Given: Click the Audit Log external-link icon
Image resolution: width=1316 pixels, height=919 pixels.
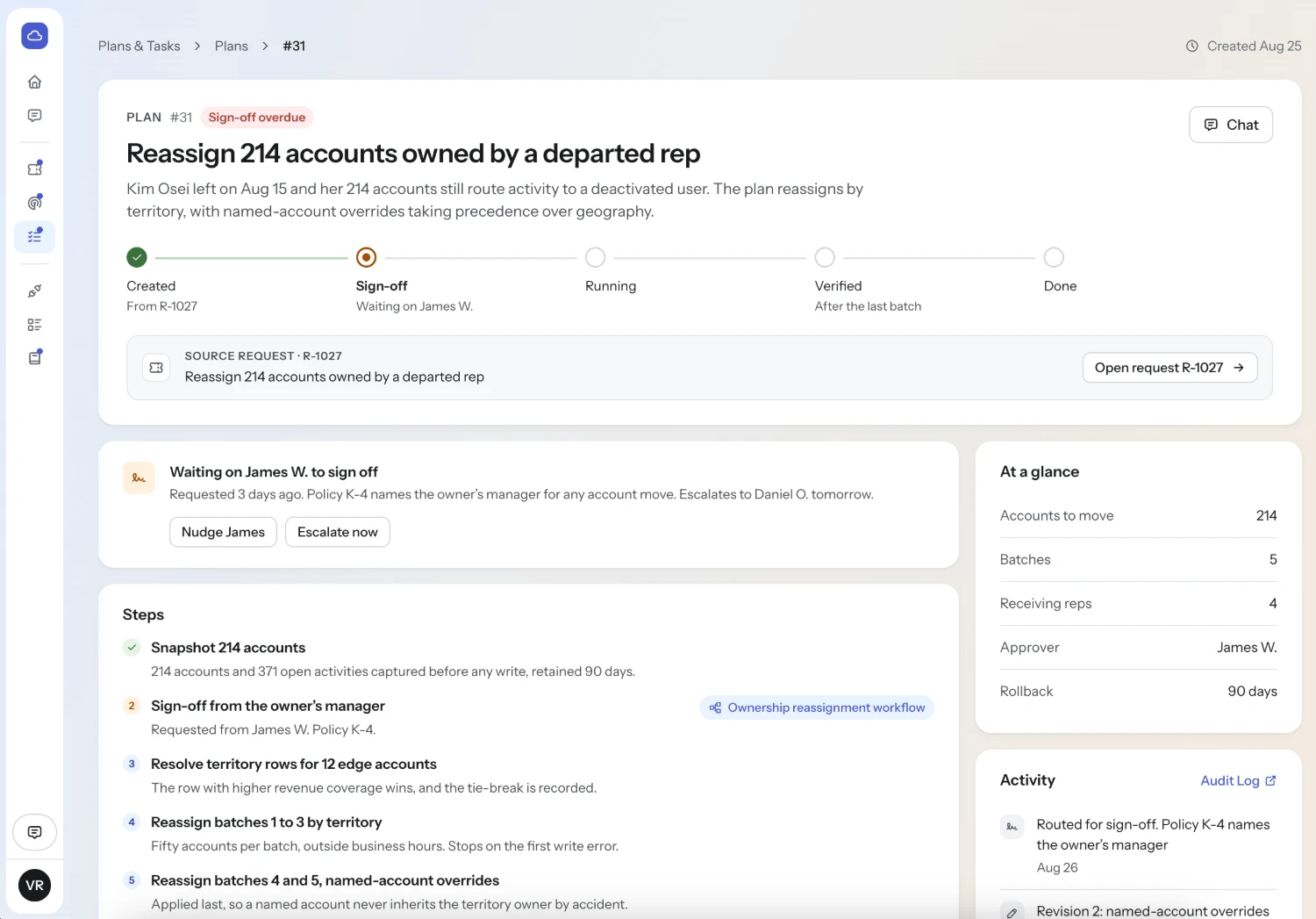Looking at the screenshot, I should [1270, 780].
